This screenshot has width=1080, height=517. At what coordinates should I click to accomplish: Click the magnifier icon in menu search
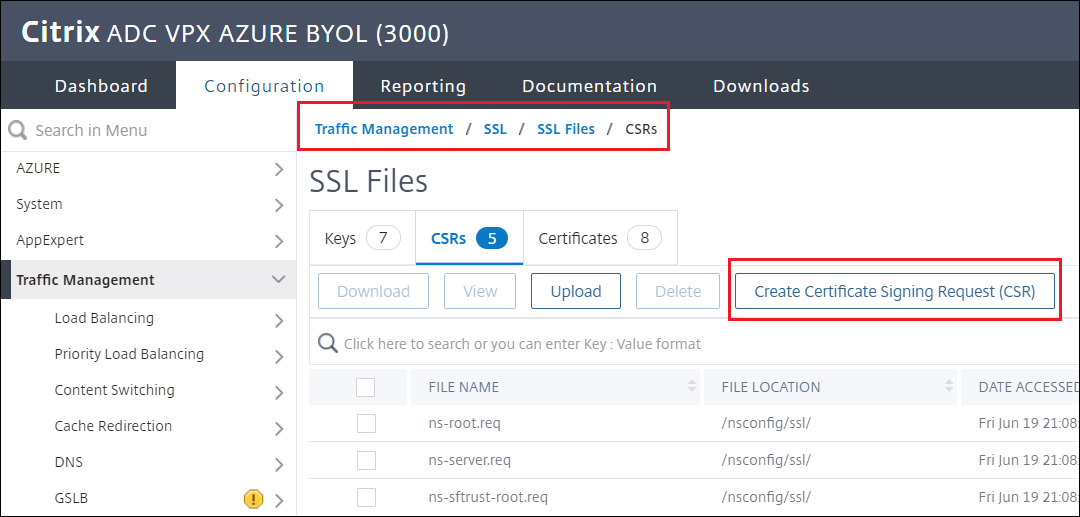coord(17,130)
